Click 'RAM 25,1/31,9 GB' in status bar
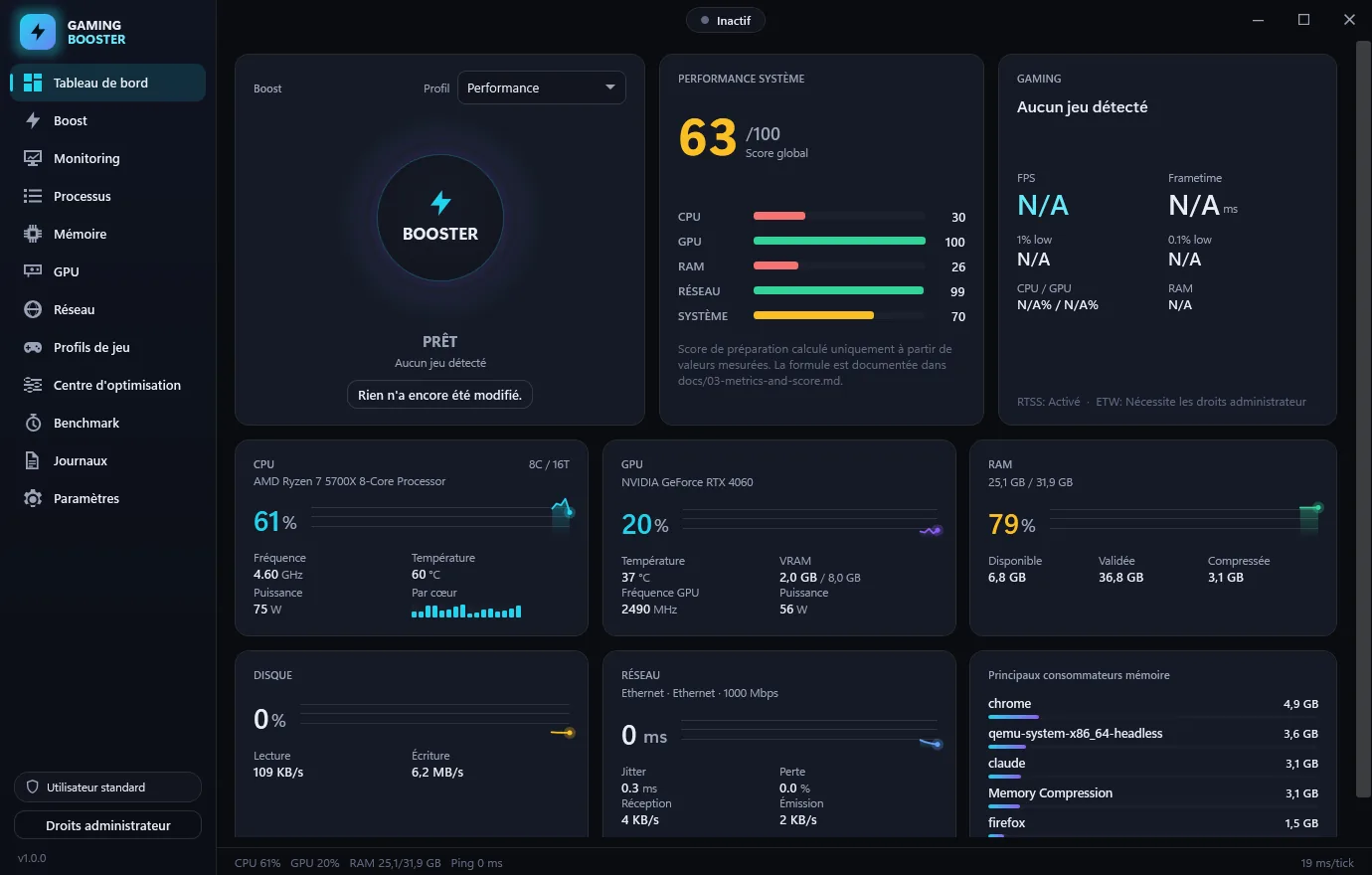 pos(395,863)
